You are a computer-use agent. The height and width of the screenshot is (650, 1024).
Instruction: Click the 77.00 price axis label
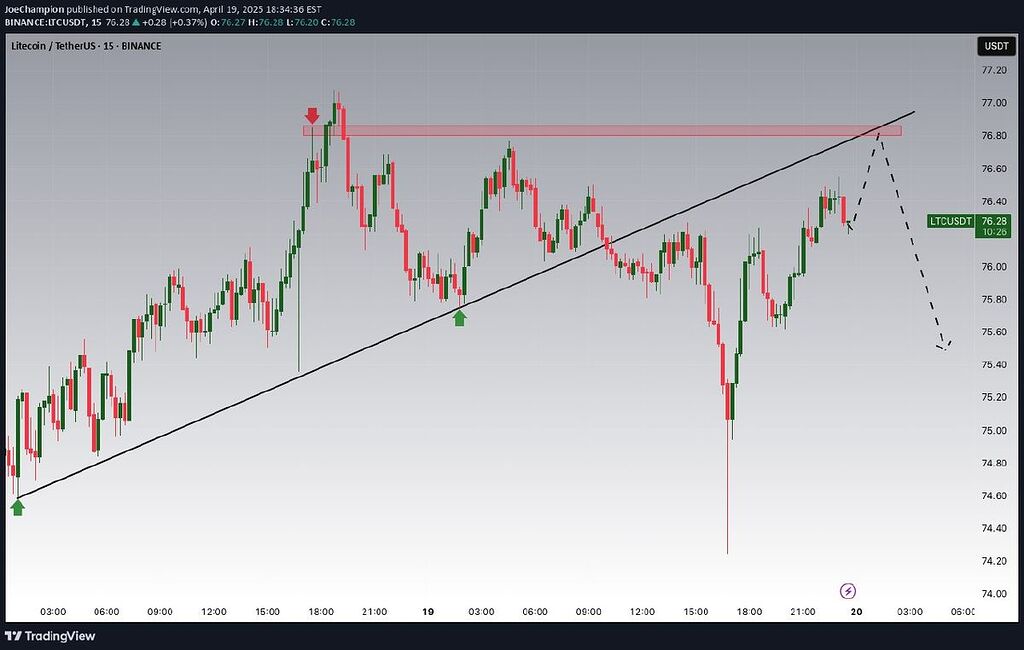993,103
